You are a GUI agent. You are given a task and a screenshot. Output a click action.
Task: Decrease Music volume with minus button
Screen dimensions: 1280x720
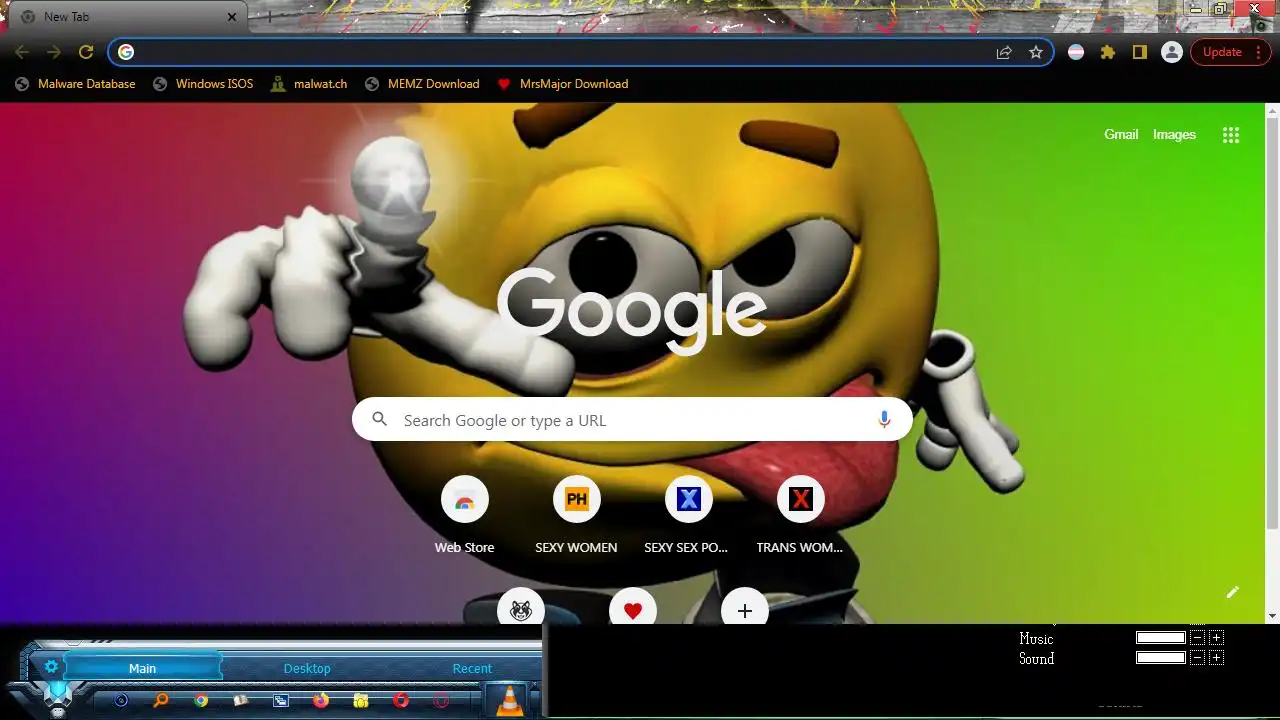1197,638
